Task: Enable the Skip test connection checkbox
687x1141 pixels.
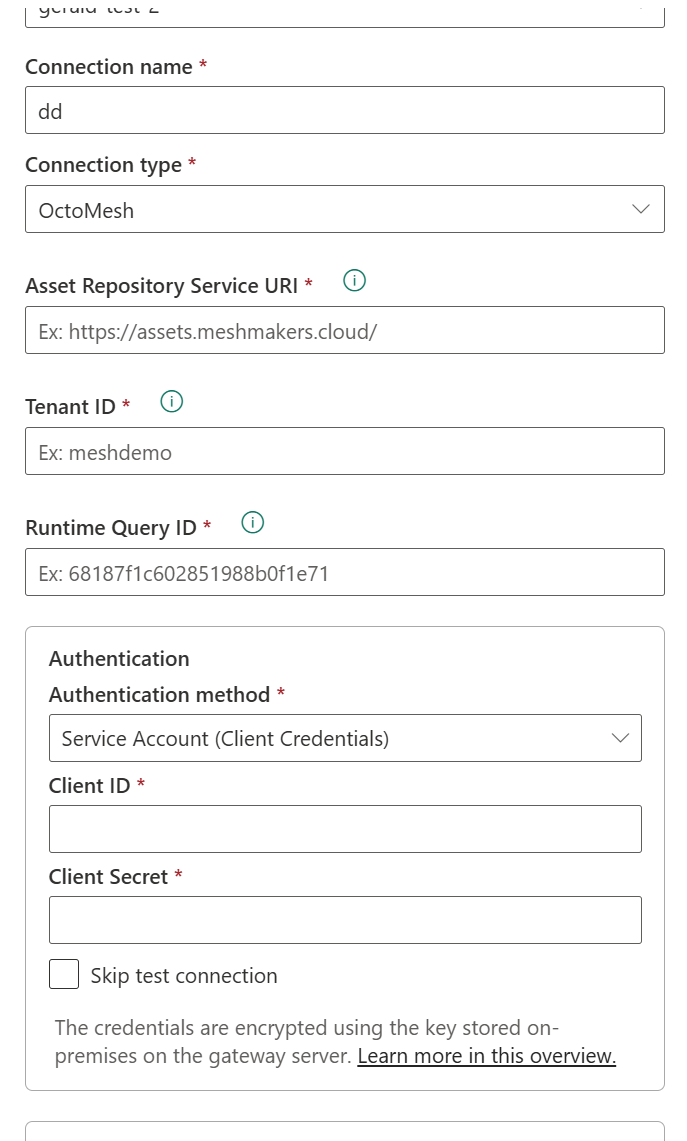Action: 64,973
